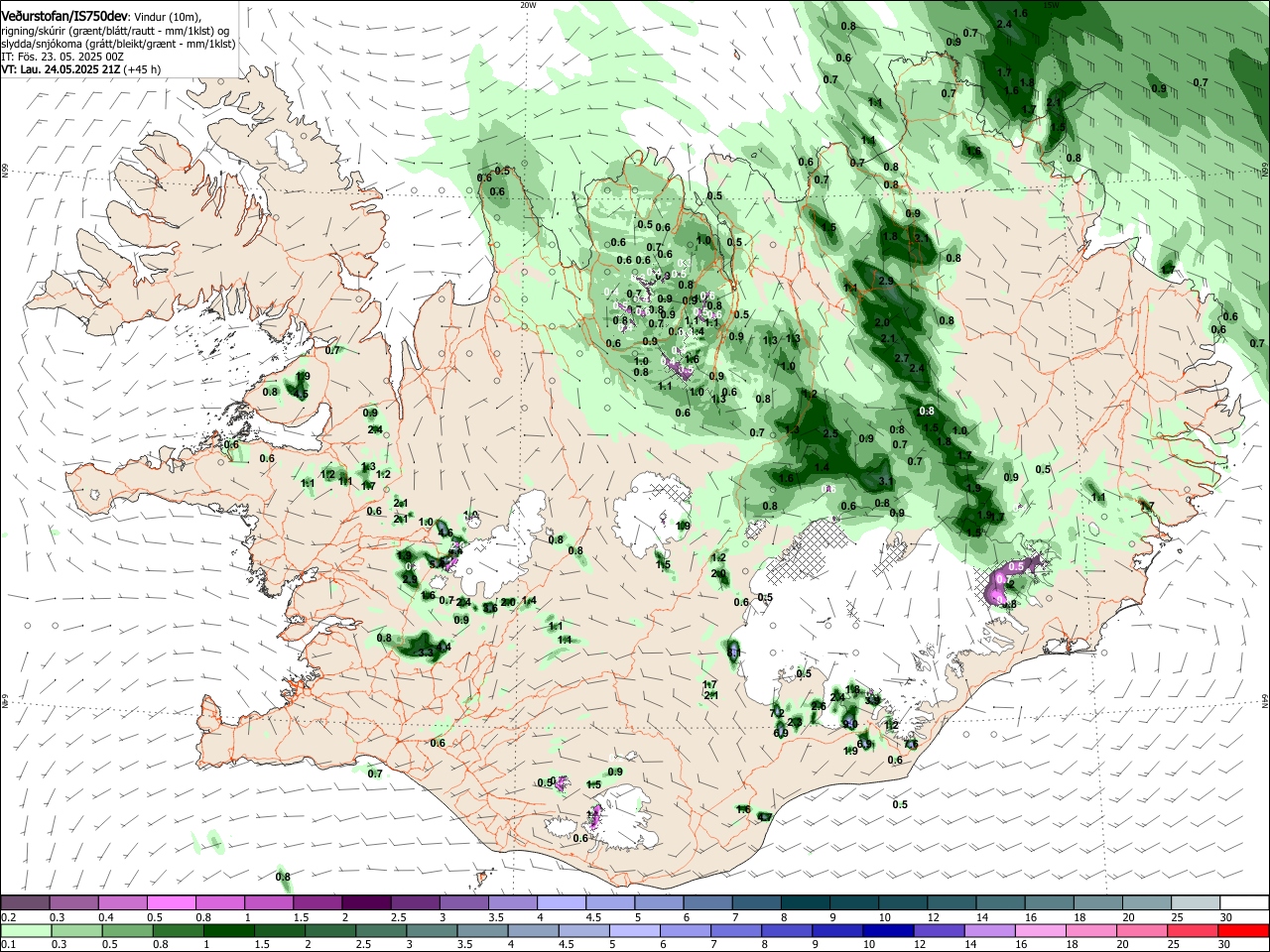The width and height of the screenshot is (1270, 952).
Task: Click the deep navy blue 10 swatch in lower row
Action: click(887, 930)
